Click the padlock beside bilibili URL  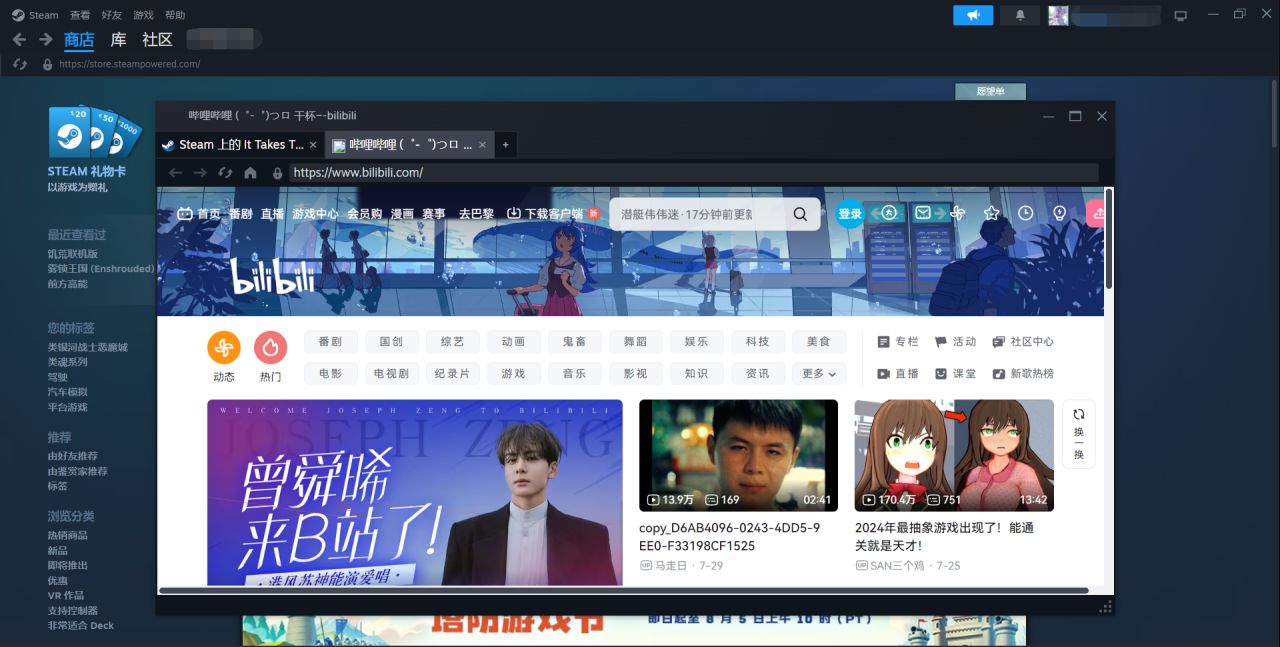[x=278, y=173]
